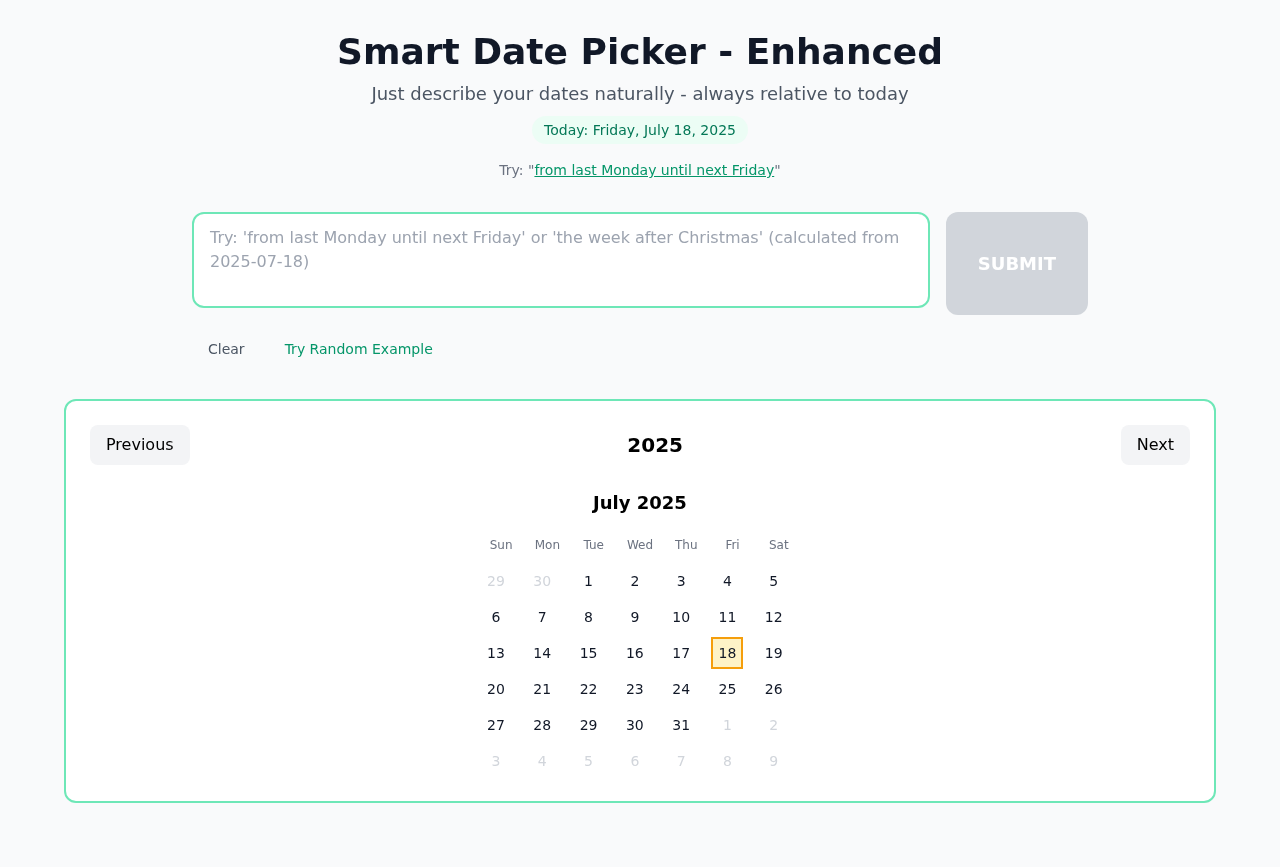Viewport: 1280px width, 867px height.
Task: Select the grayed-out August 1 cell
Action: coord(726,725)
